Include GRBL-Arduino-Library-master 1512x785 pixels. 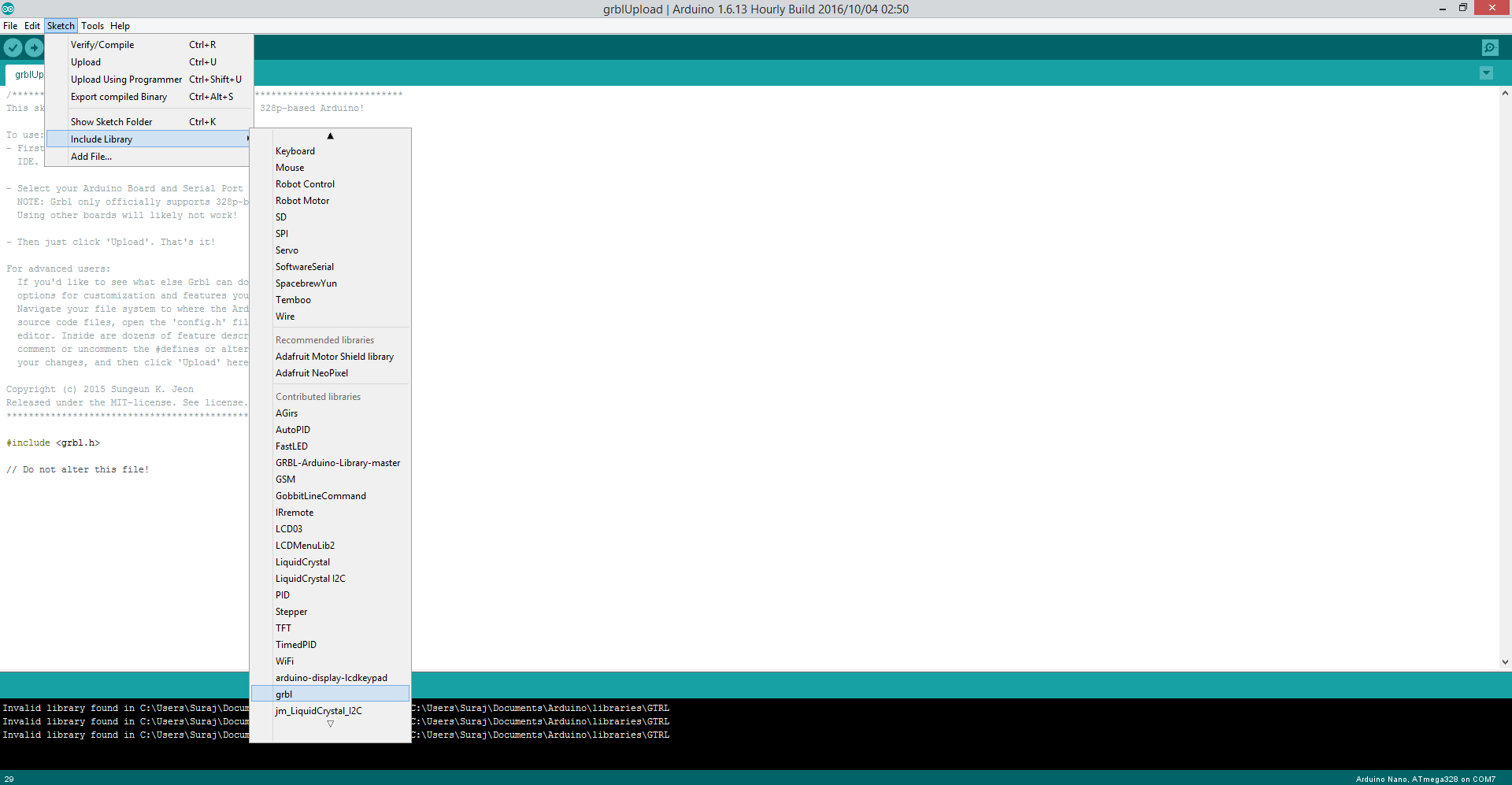pyautogui.click(x=330, y=463)
